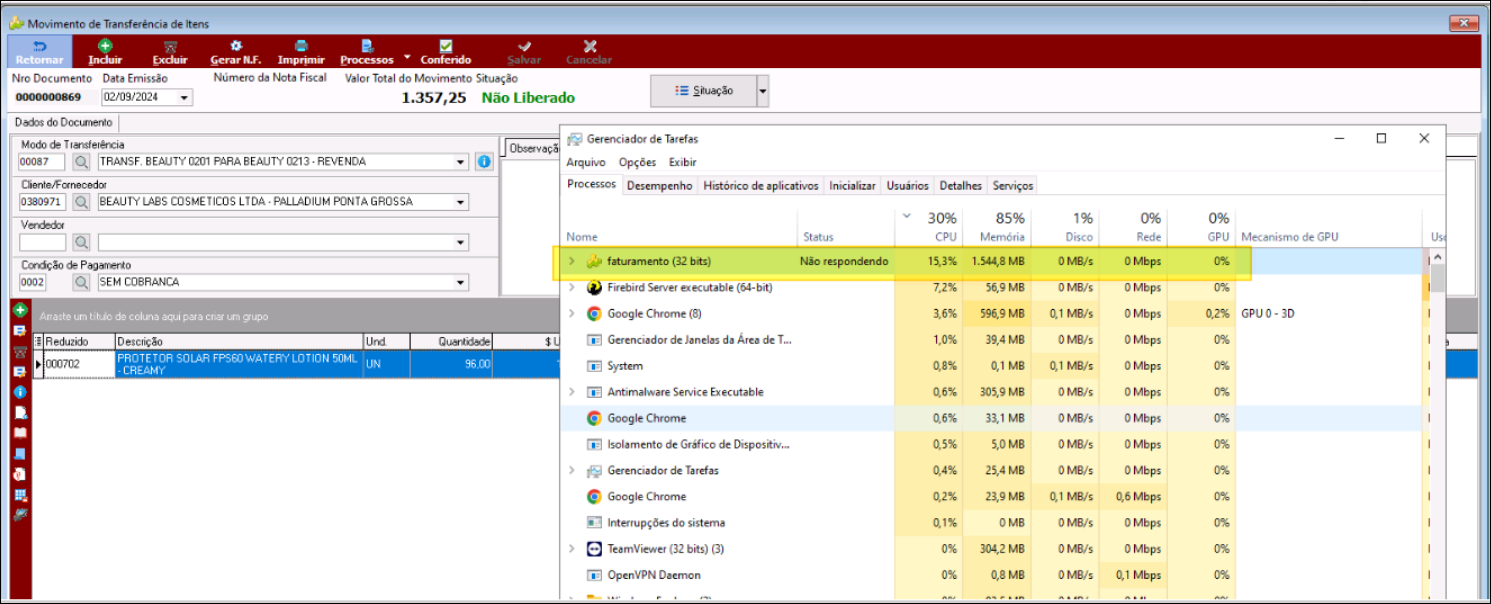Image resolution: width=1491 pixels, height=604 pixels.
Task: Click the blue info icon beside Modo de Transferência
Action: pyautogui.click(x=484, y=162)
